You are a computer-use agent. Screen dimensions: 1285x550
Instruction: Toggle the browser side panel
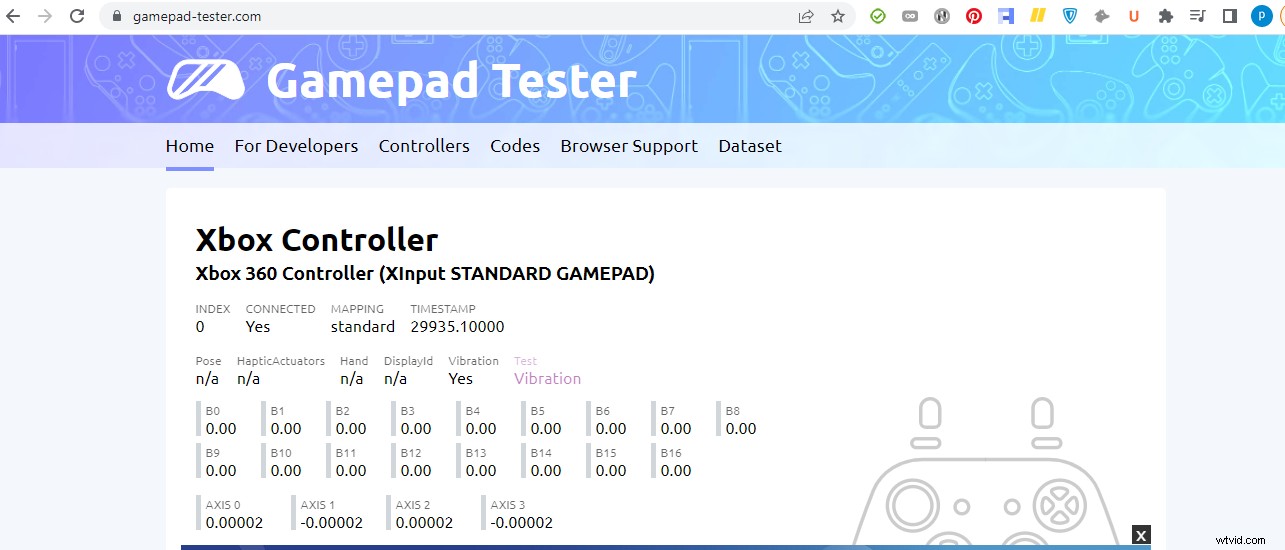coord(1230,16)
